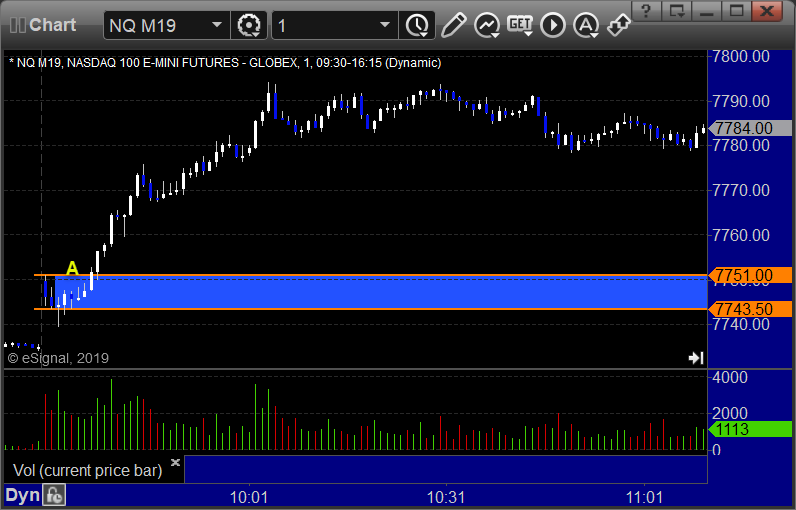Click the GET advanced studies icon
796x510 pixels.
click(x=520, y=25)
